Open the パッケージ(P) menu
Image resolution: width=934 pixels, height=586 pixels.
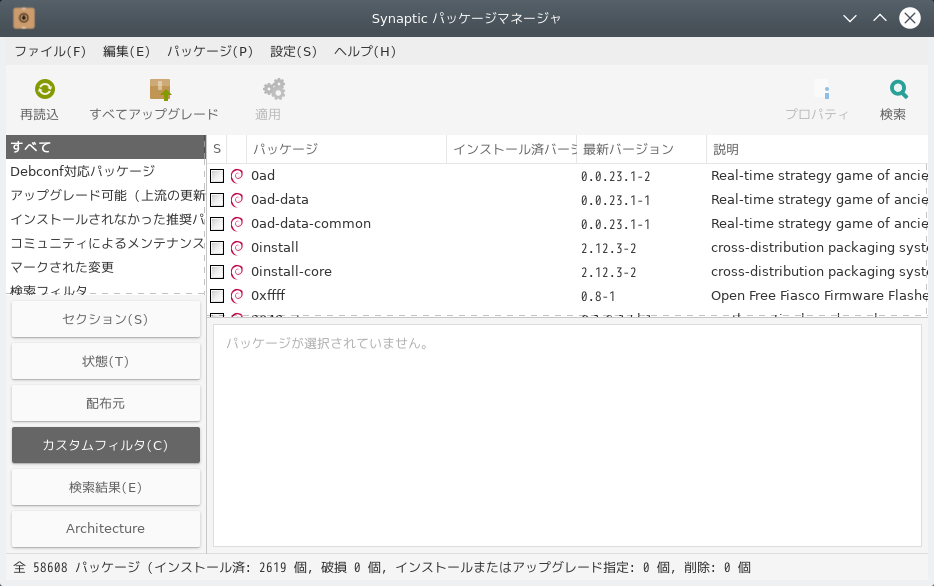210,51
